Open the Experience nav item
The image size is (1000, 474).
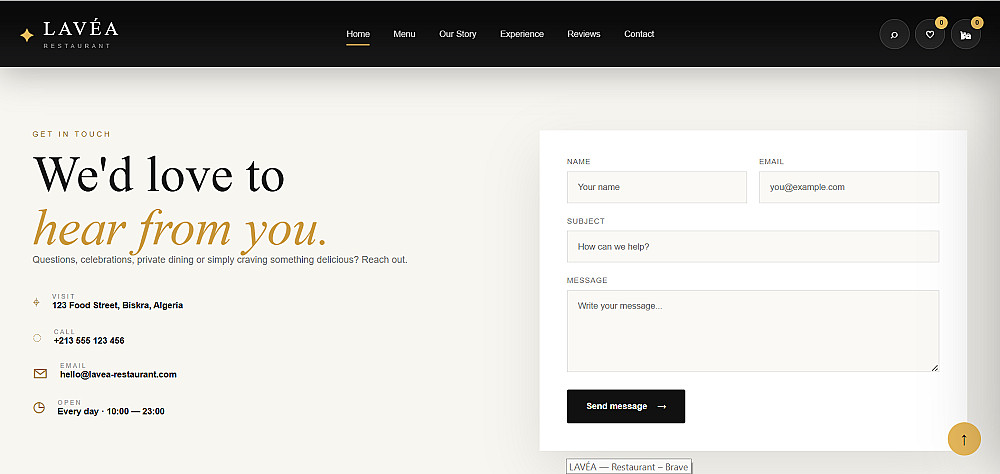click(x=522, y=34)
